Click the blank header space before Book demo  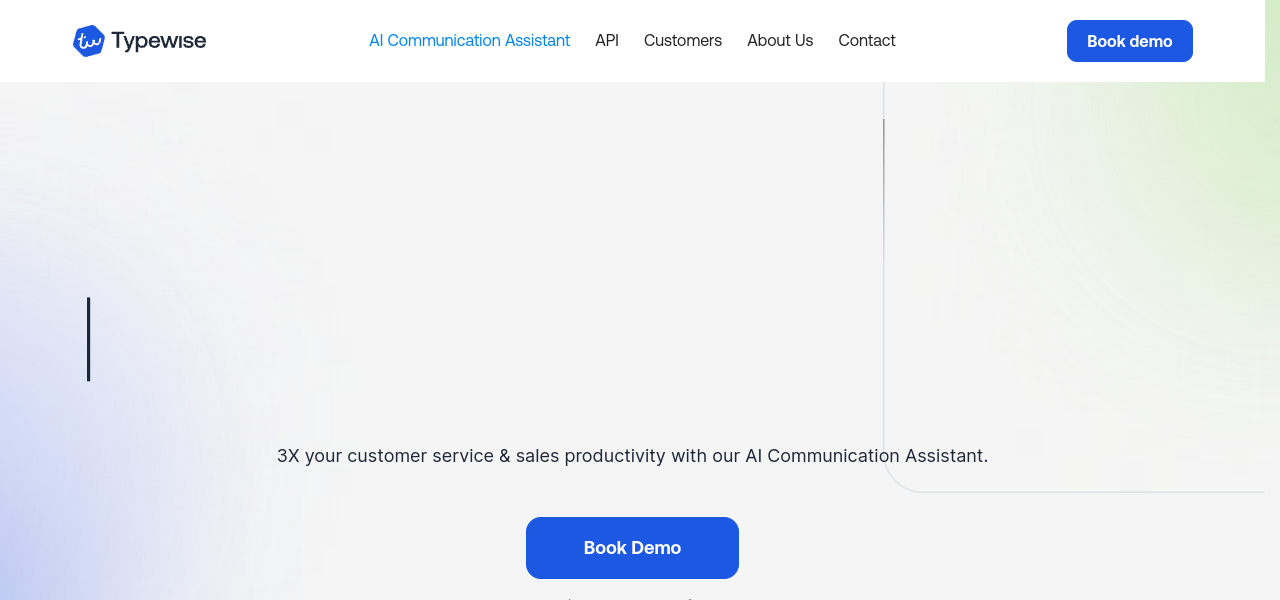pyautogui.click(x=980, y=41)
